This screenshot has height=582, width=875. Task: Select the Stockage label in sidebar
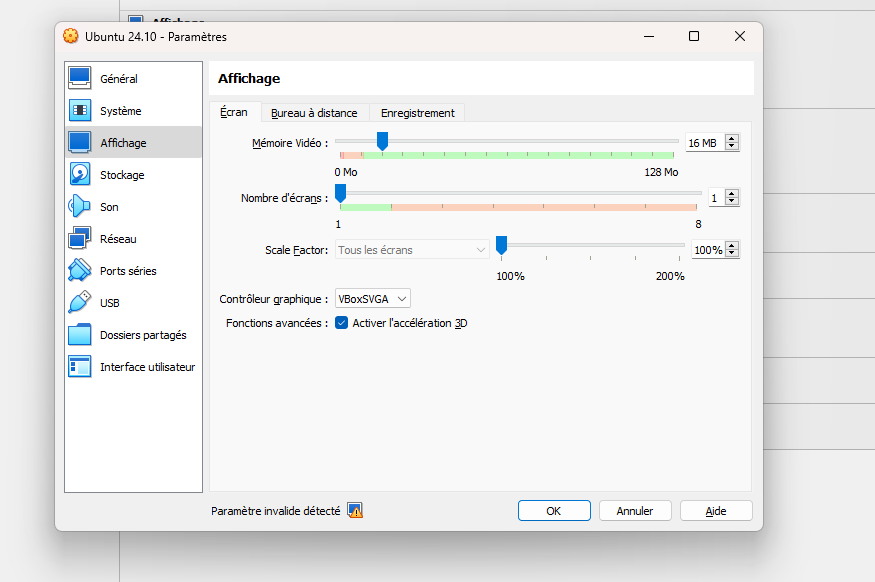pos(122,175)
